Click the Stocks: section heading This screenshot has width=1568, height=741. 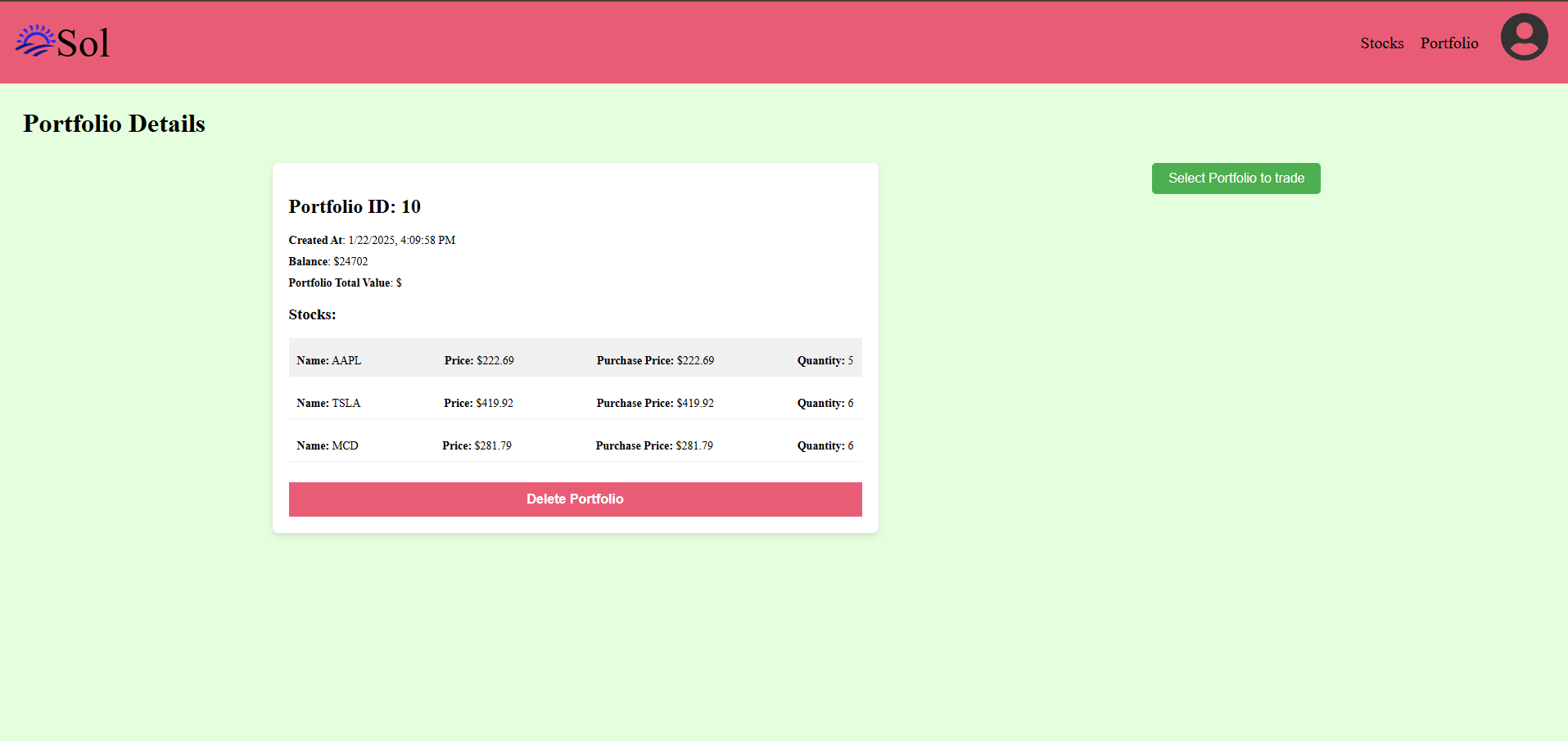point(312,314)
